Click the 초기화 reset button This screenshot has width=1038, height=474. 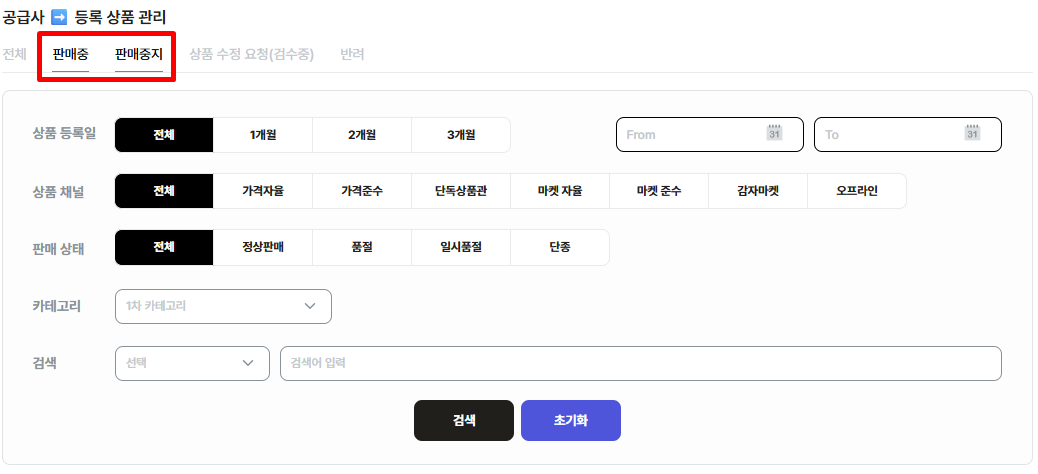pyautogui.click(x=571, y=420)
